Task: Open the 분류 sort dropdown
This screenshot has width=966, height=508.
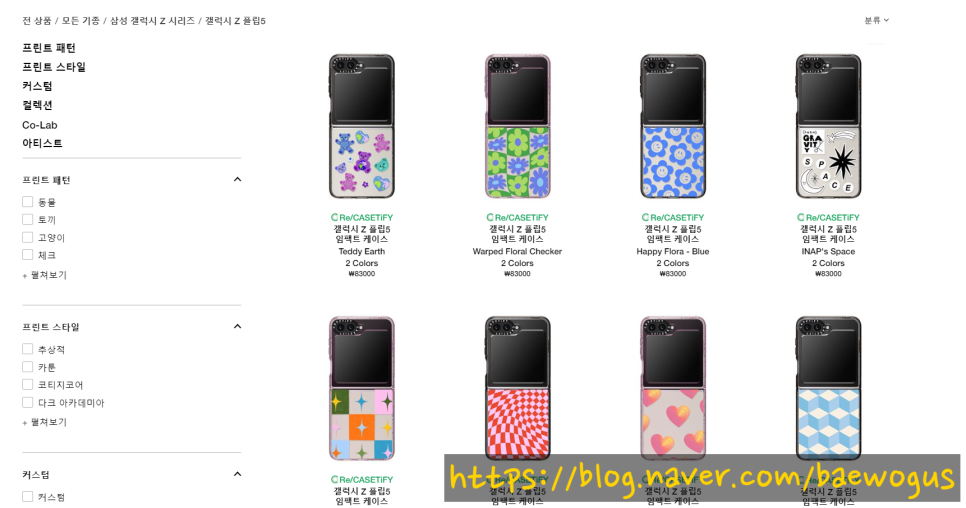Action: click(876, 20)
